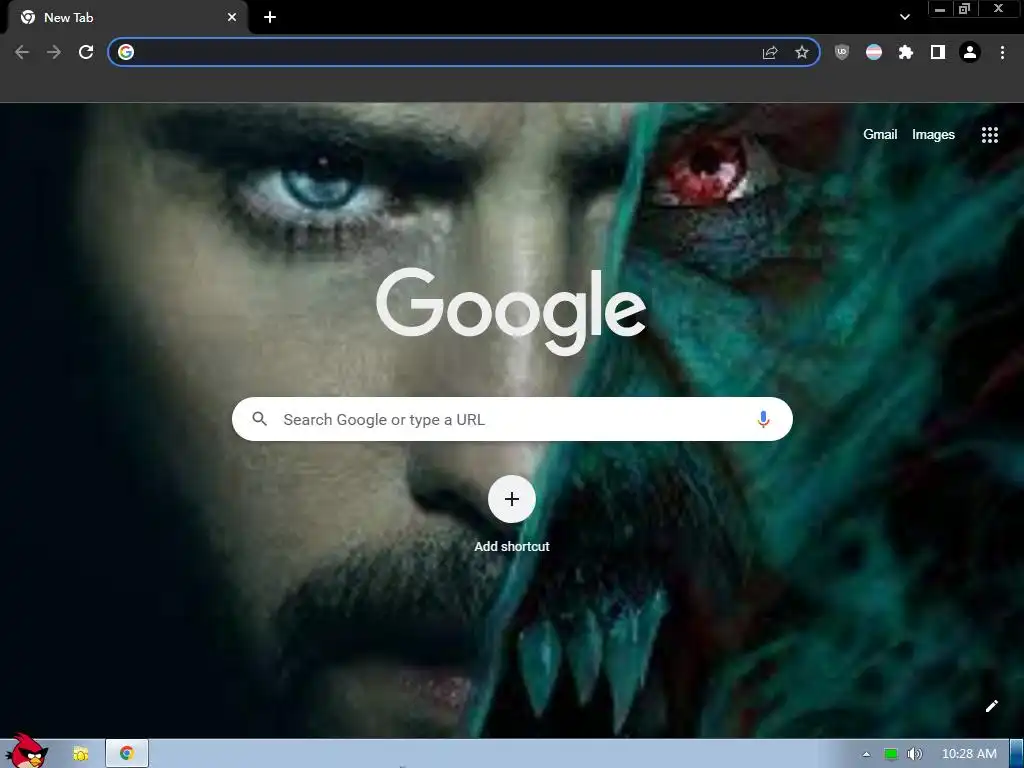Bookmark this tab with star icon
Viewport: 1024px width, 768px height.
(x=802, y=52)
